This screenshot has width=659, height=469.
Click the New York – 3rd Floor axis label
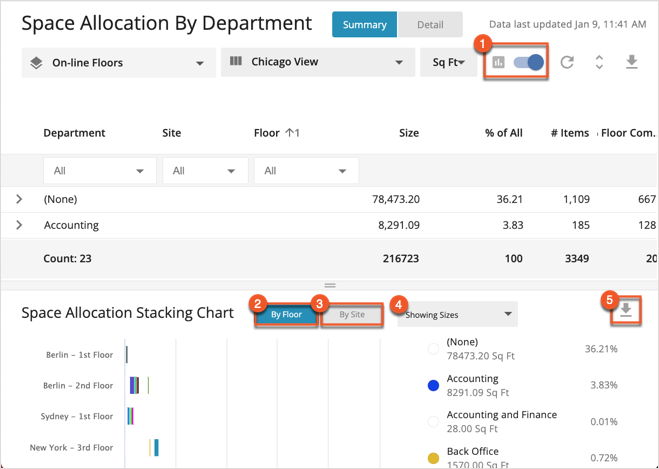[x=71, y=448]
